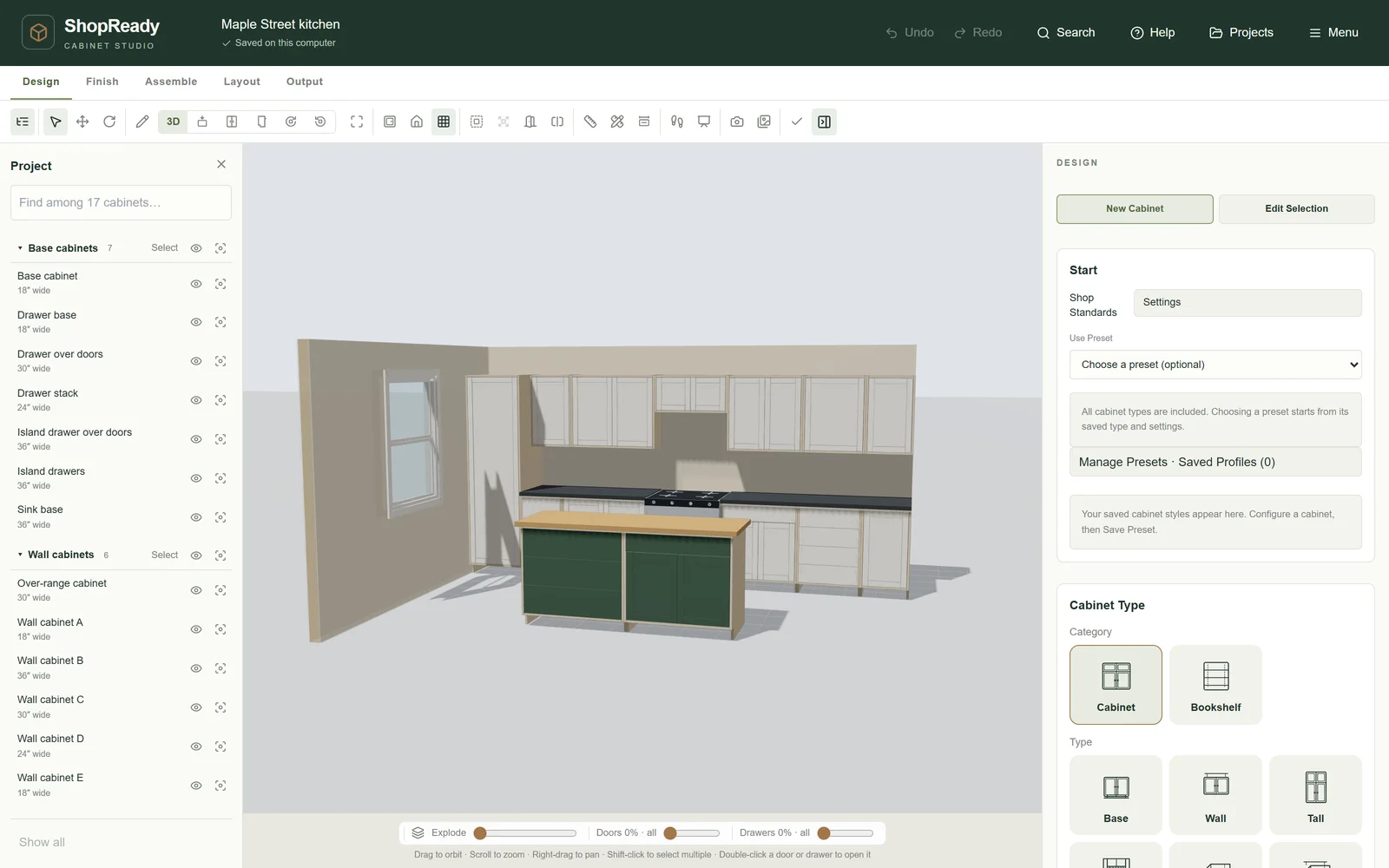Go to the Layout tab
Viewport: 1389px width, 868px height.
pyautogui.click(x=242, y=82)
